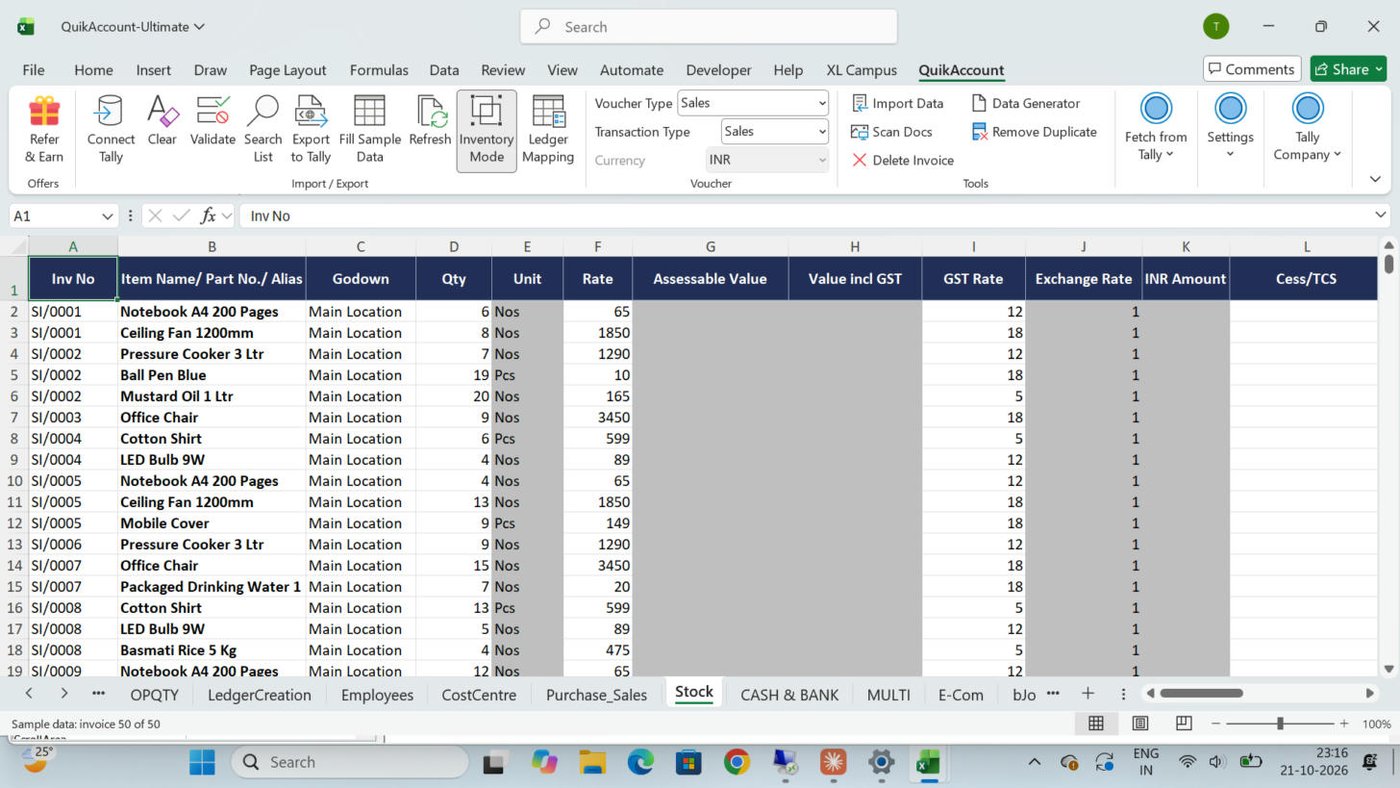The width and height of the screenshot is (1400, 788).
Task: Click Export to Tally
Action: (x=311, y=130)
